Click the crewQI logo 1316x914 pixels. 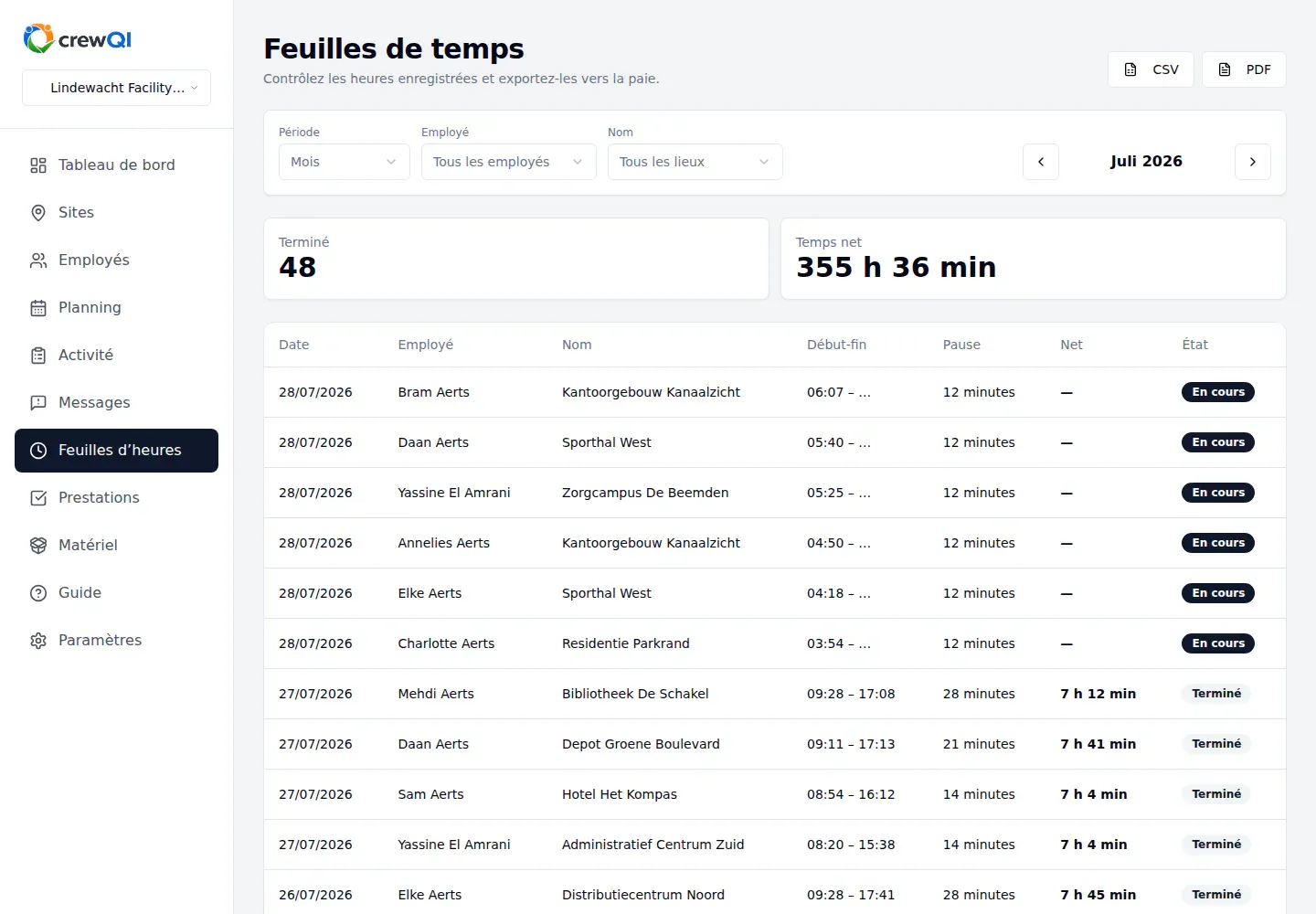(78, 38)
